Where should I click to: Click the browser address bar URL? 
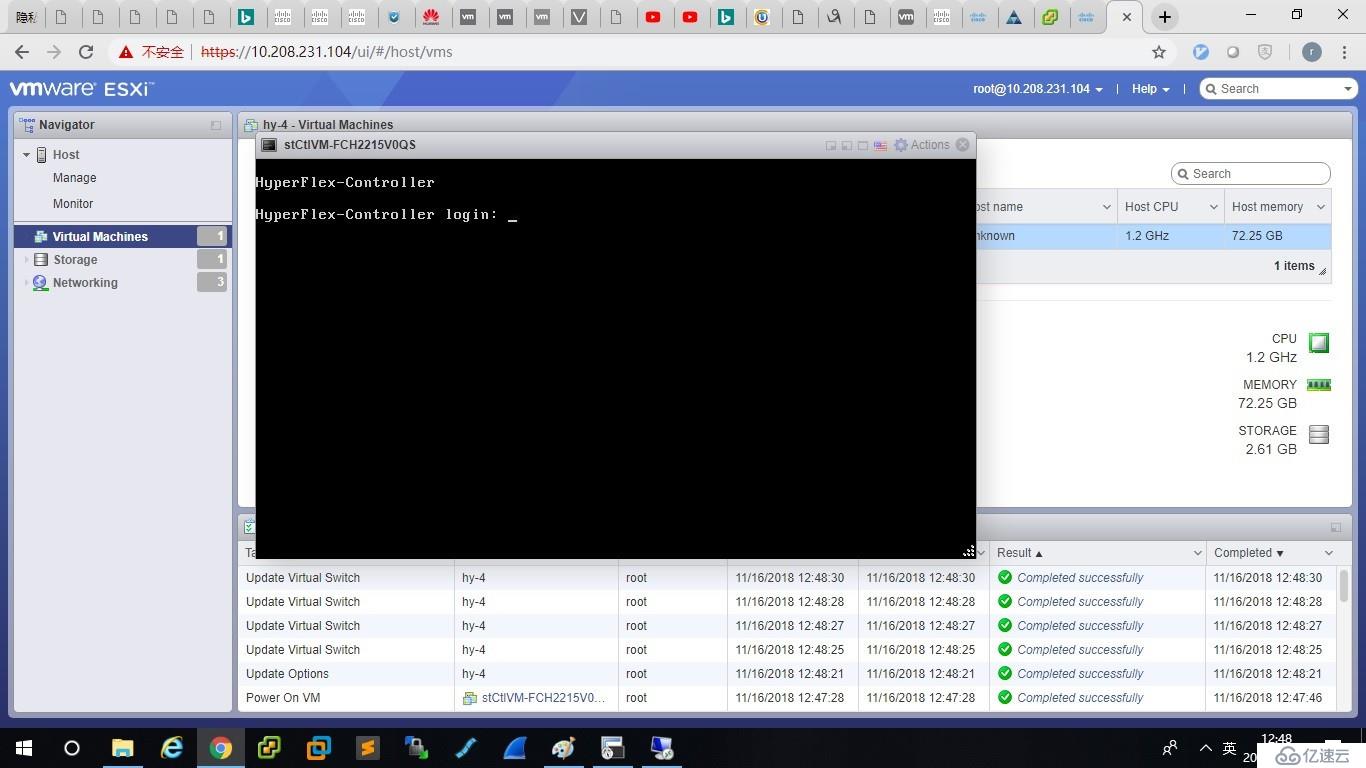pos(327,52)
